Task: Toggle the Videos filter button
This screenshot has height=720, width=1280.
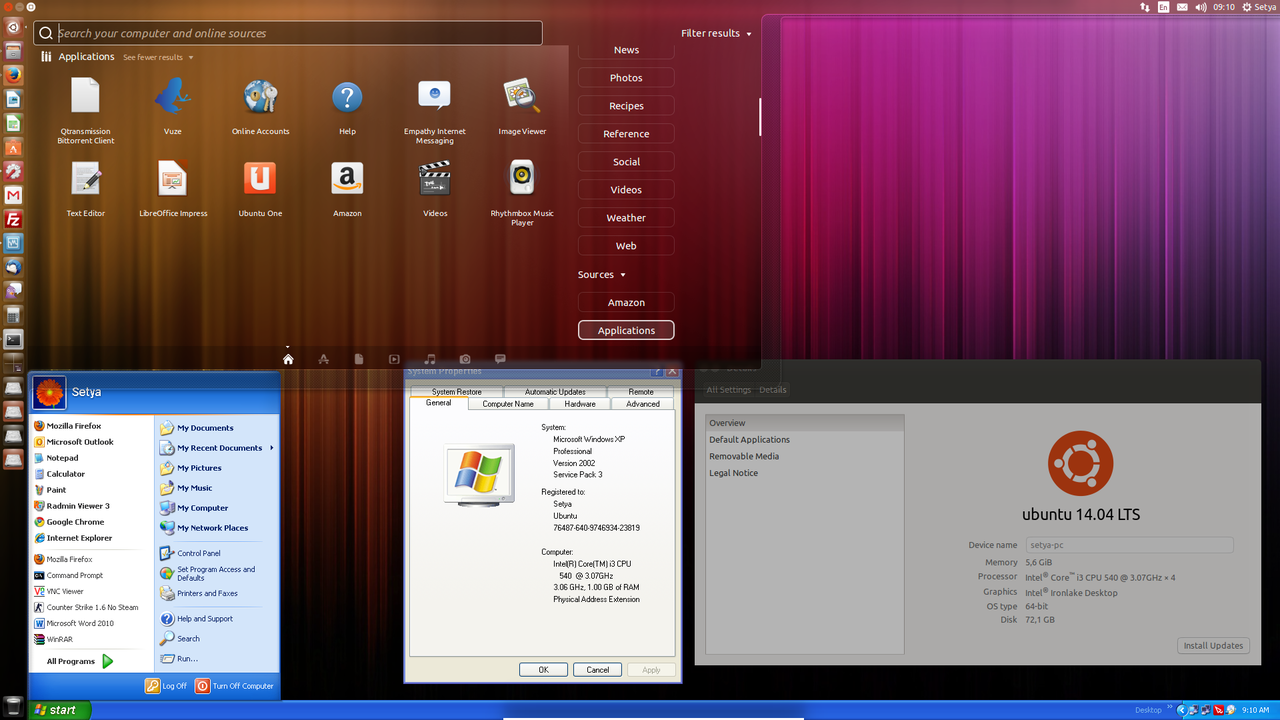Action: point(626,190)
